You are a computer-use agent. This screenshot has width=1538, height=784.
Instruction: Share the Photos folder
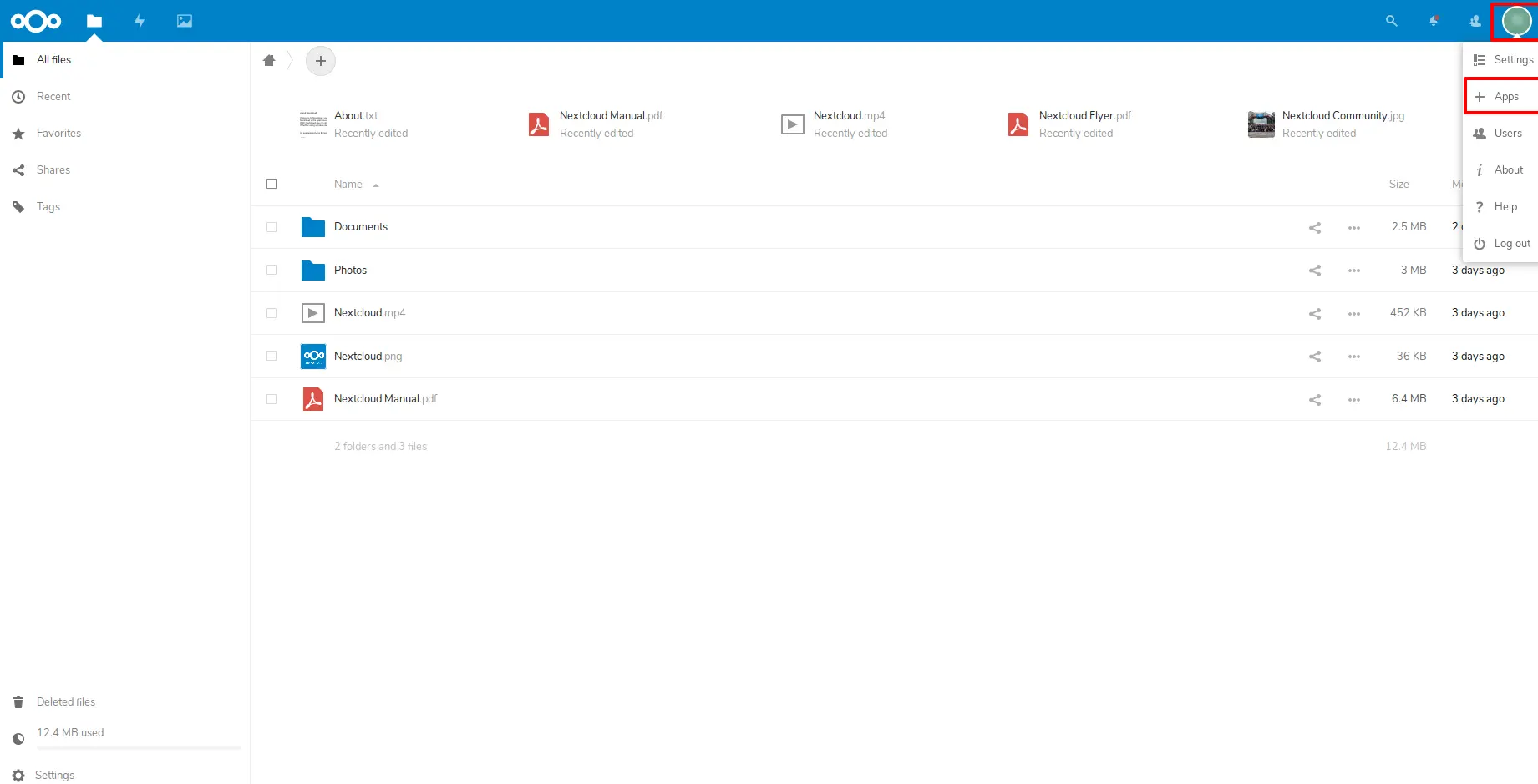pos(1315,271)
